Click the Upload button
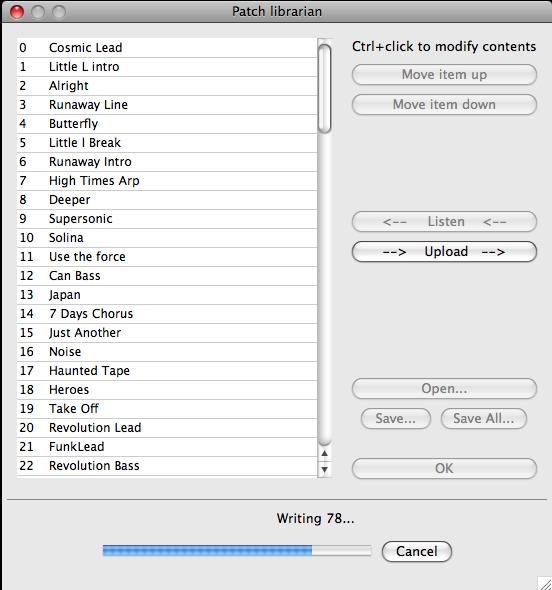Screen dimensions: 552x590 pos(444,251)
